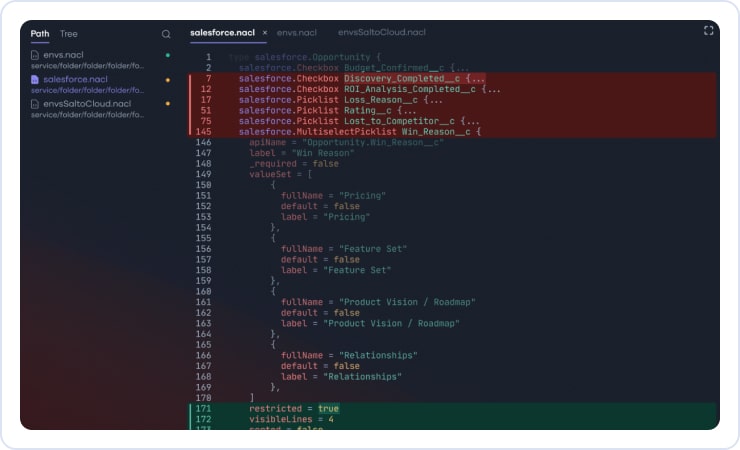Image resolution: width=740 pixels, height=450 pixels.
Task: Click label "Product Vision / Roadmap" line
Action: [x=370, y=324]
